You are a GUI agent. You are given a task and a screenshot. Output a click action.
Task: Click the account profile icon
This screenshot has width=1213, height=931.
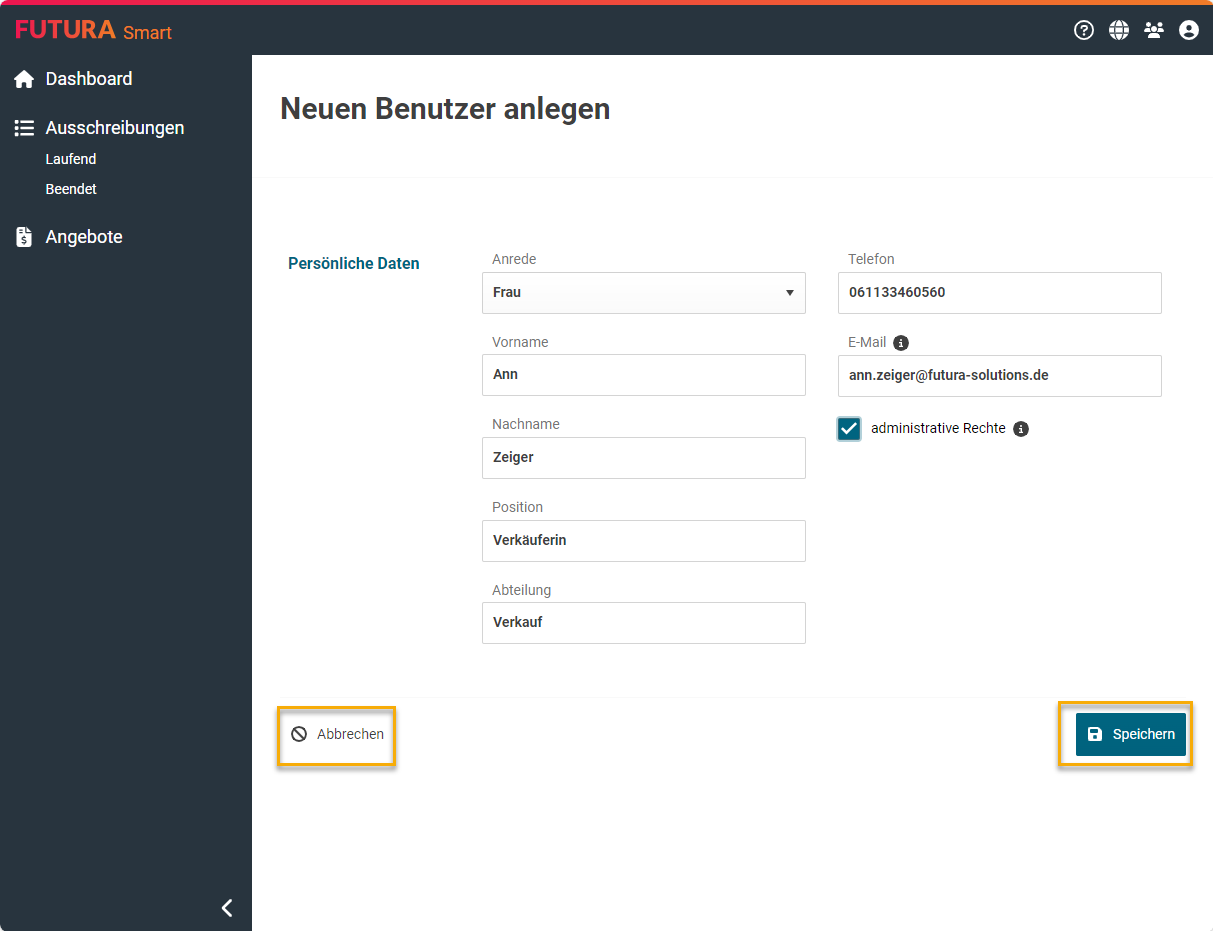(1189, 30)
